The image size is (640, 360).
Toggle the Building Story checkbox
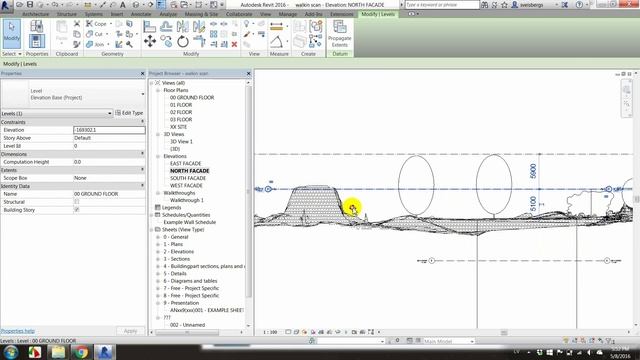[76, 210]
